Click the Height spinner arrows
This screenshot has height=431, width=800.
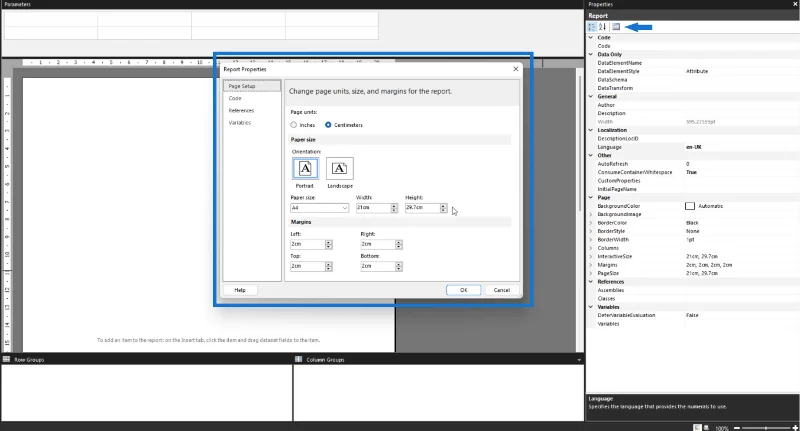[x=443, y=208]
